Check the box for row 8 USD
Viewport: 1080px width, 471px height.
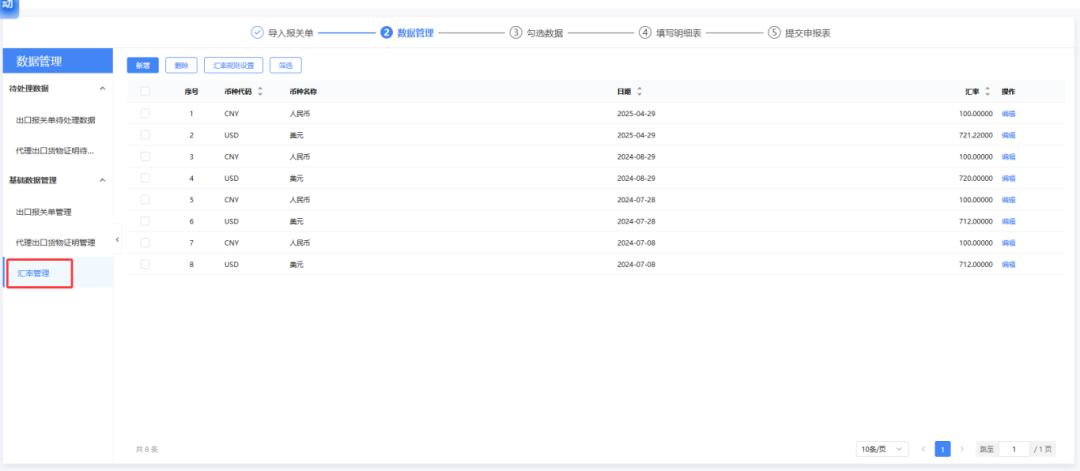click(x=145, y=264)
